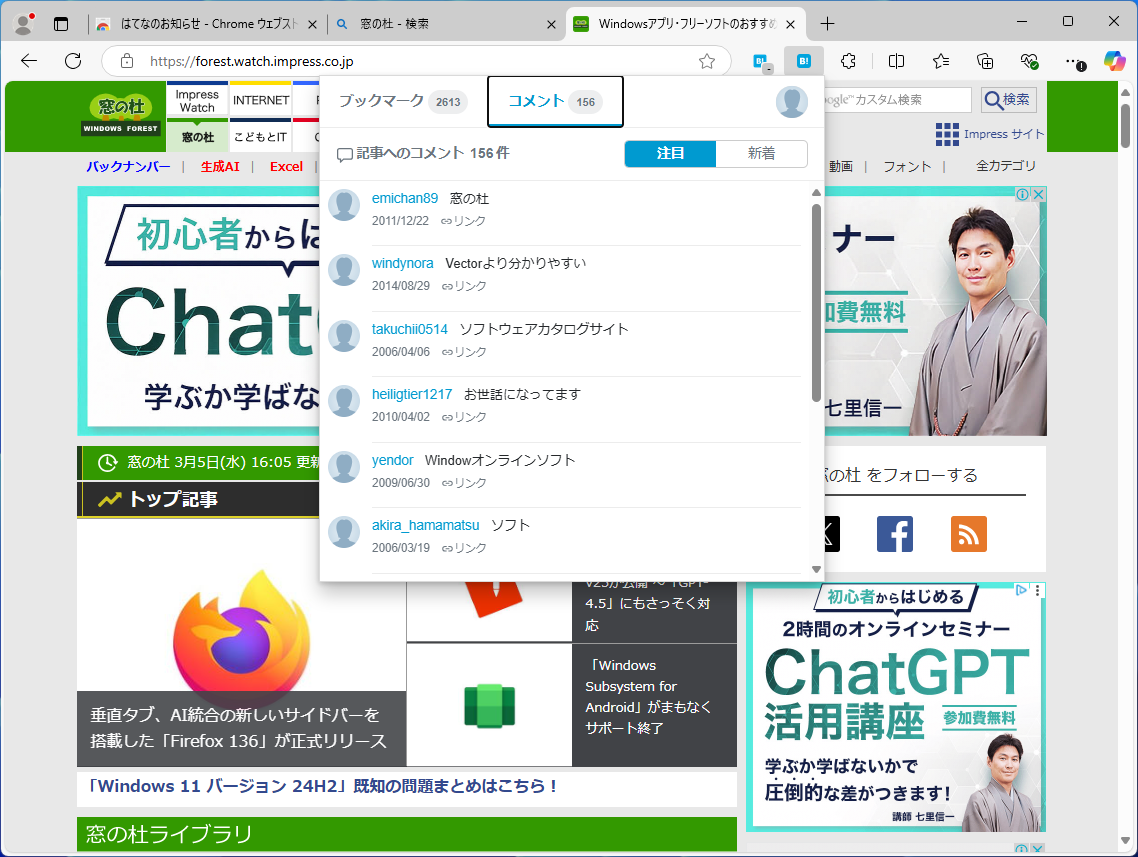Switch comment sorting to 新着
Image resolution: width=1138 pixels, height=857 pixels.
point(762,153)
